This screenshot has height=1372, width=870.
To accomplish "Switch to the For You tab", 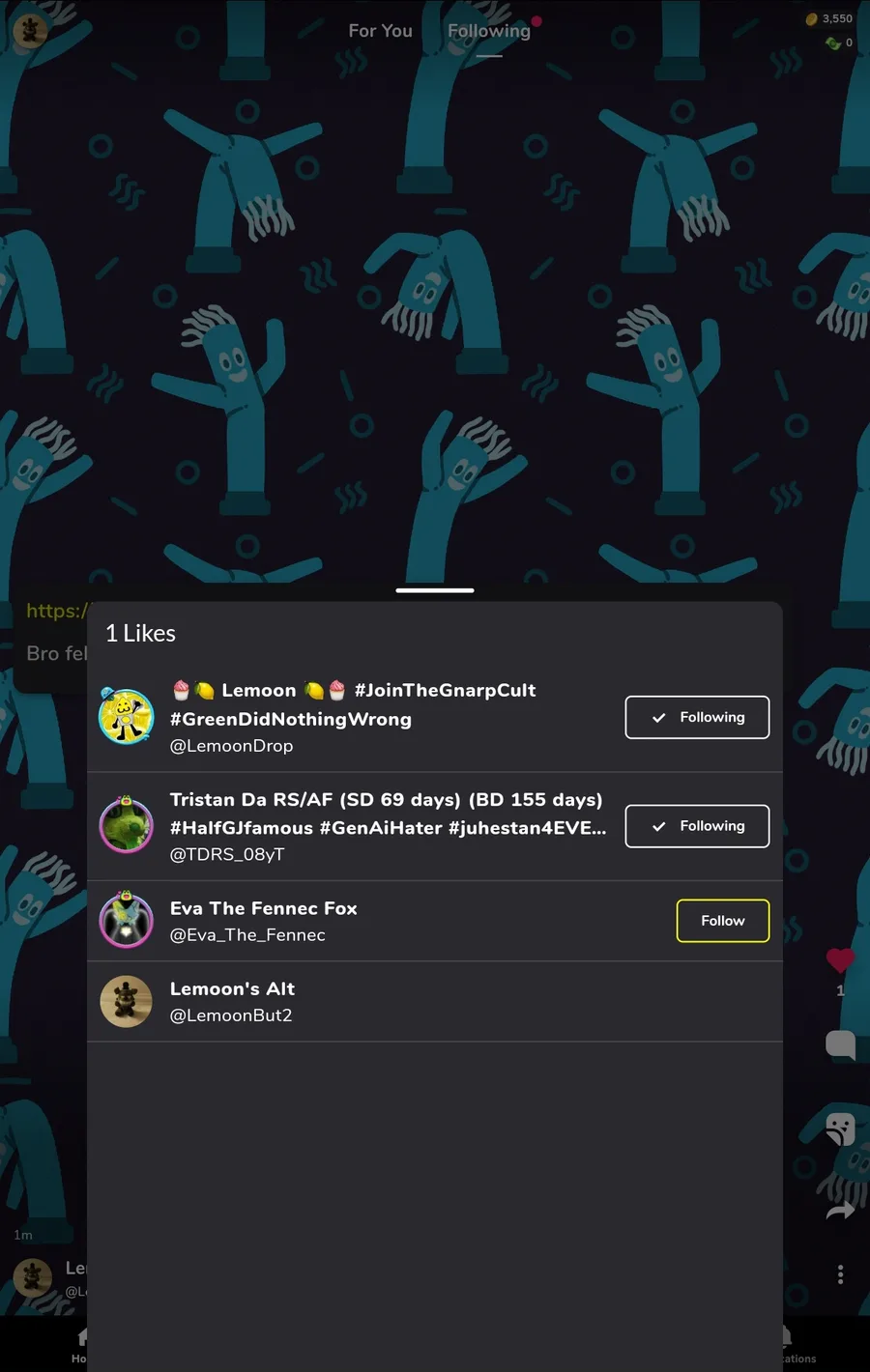I will 380,31.
